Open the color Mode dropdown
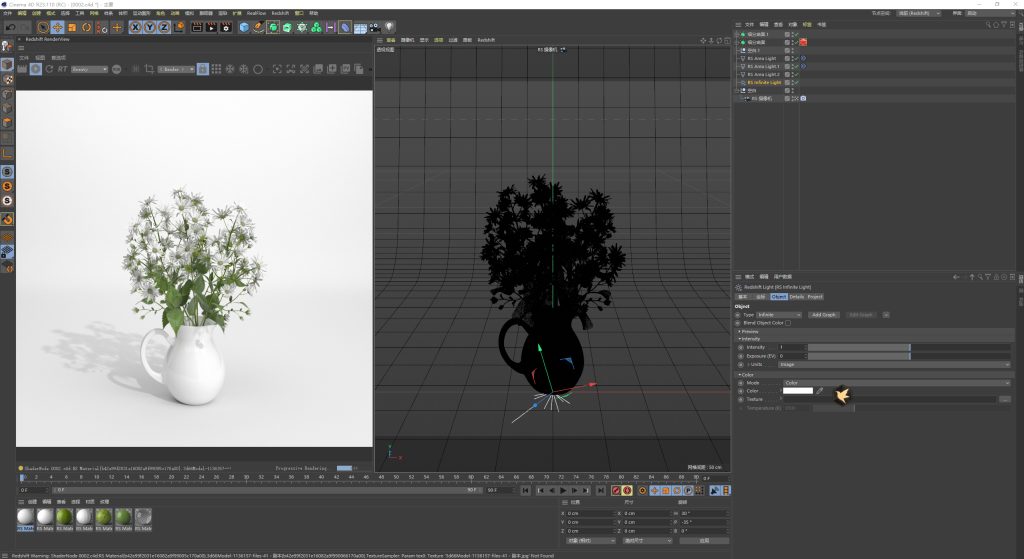 click(897, 383)
